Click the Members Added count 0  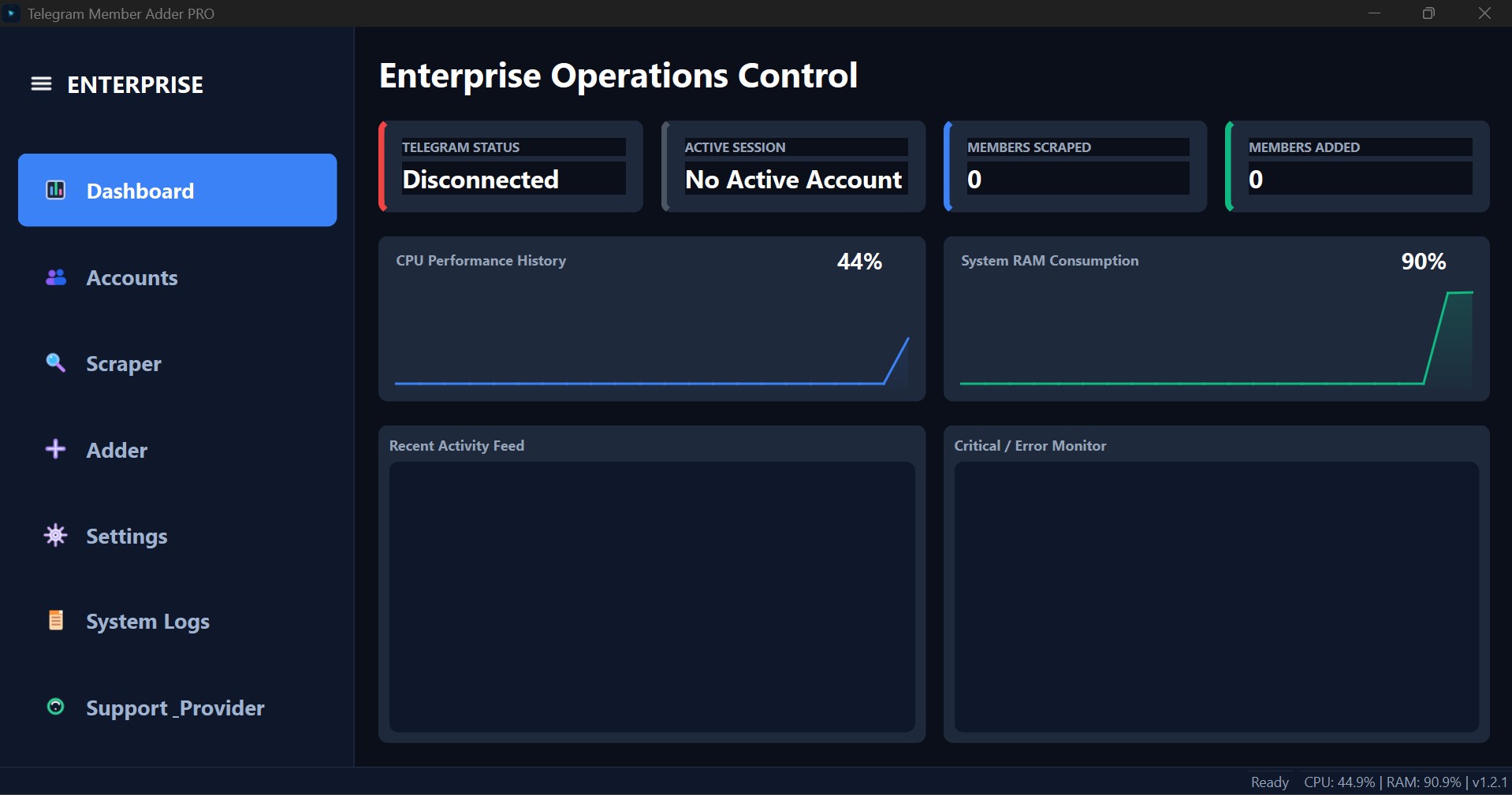point(1256,179)
